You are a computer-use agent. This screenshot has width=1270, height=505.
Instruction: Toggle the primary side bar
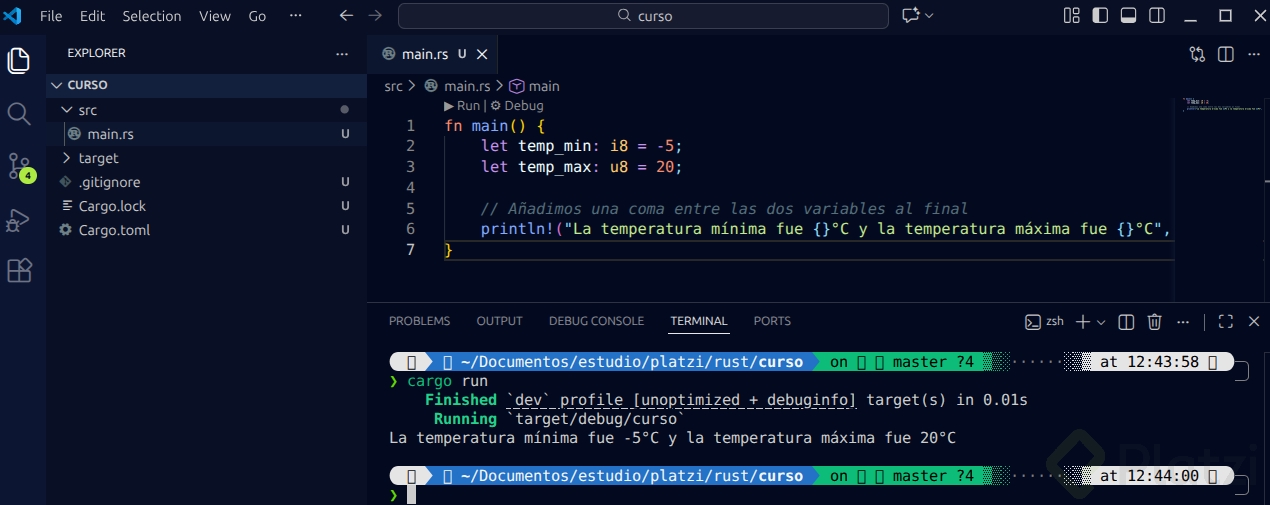[x=1100, y=16]
